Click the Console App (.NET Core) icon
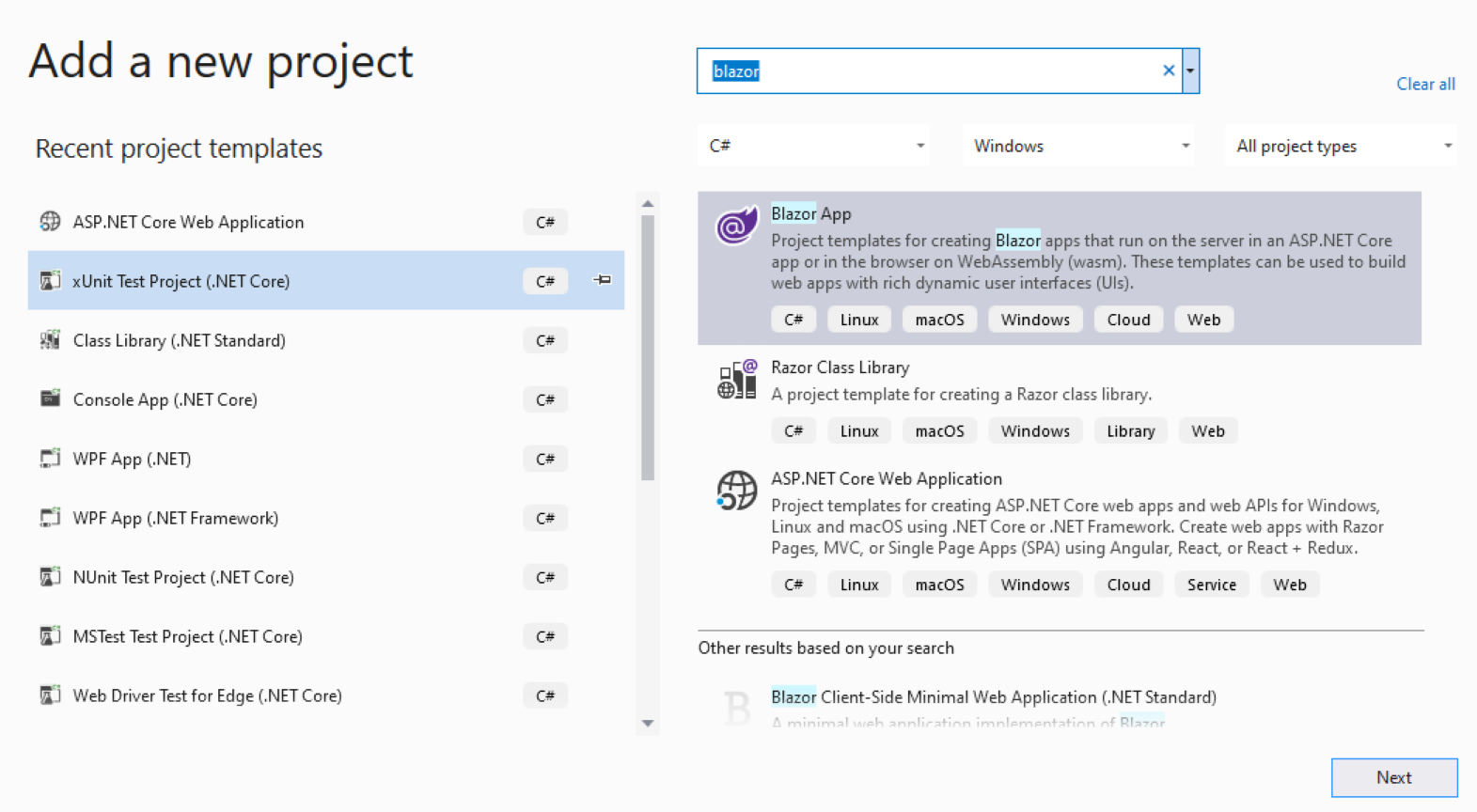Image resolution: width=1477 pixels, height=812 pixels. [x=50, y=399]
